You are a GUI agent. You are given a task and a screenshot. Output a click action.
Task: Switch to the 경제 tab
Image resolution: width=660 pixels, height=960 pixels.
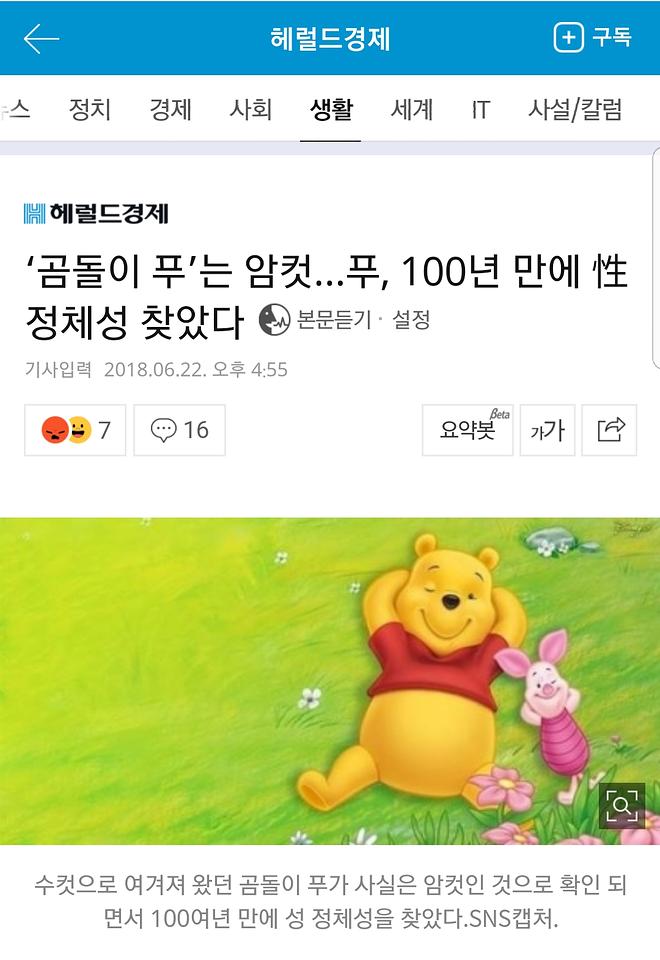(x=171, y=110)
